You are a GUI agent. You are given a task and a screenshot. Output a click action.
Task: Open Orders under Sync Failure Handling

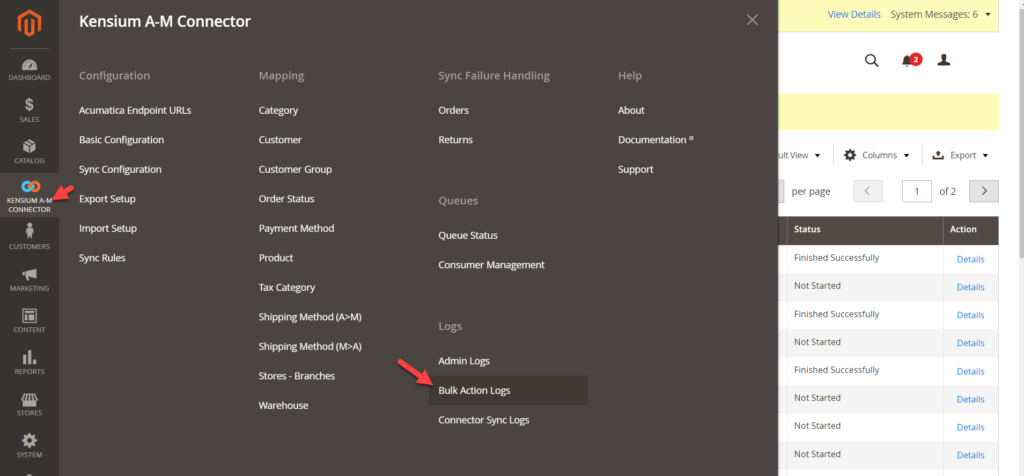point(453,110)
